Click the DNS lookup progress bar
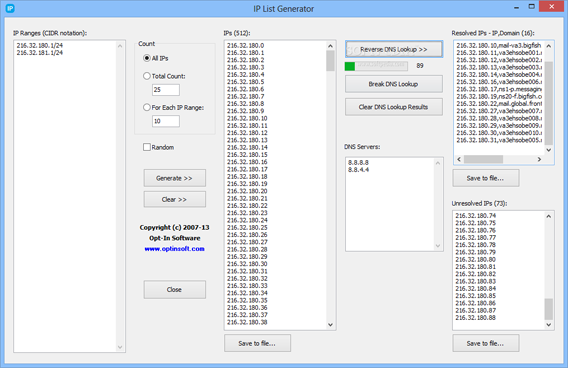This screenshot has height=368, width=568. [376, 66]
